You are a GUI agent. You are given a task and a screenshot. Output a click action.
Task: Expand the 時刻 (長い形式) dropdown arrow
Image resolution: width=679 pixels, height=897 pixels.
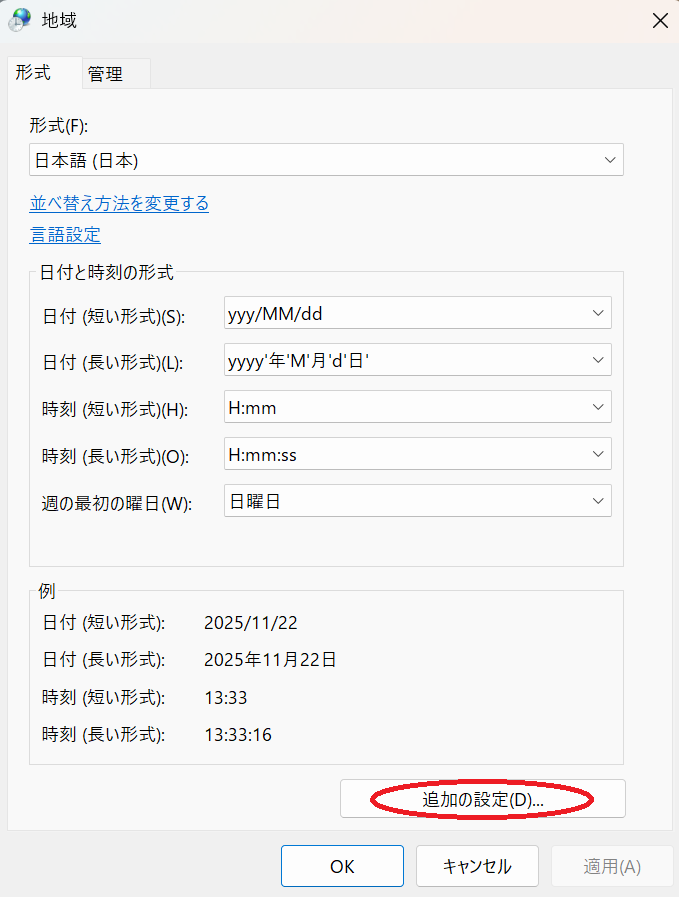[598, 454]
